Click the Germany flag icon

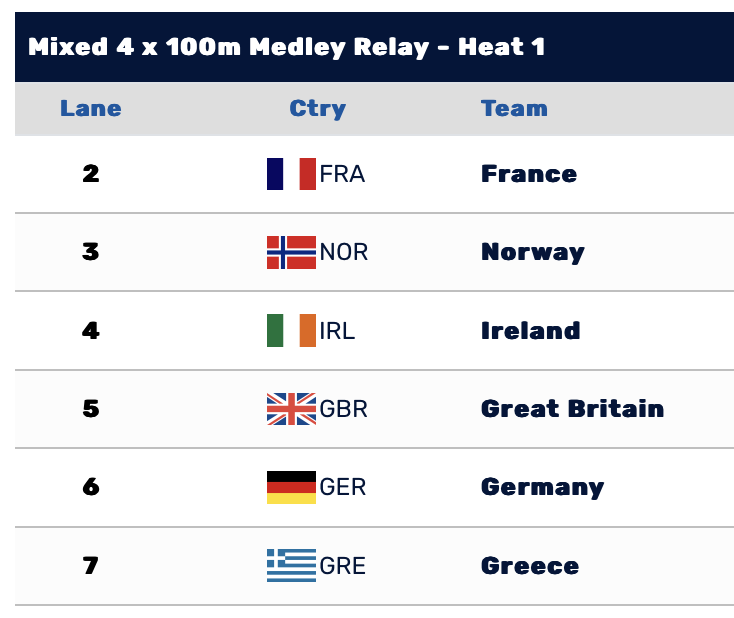tap(291, 487)
